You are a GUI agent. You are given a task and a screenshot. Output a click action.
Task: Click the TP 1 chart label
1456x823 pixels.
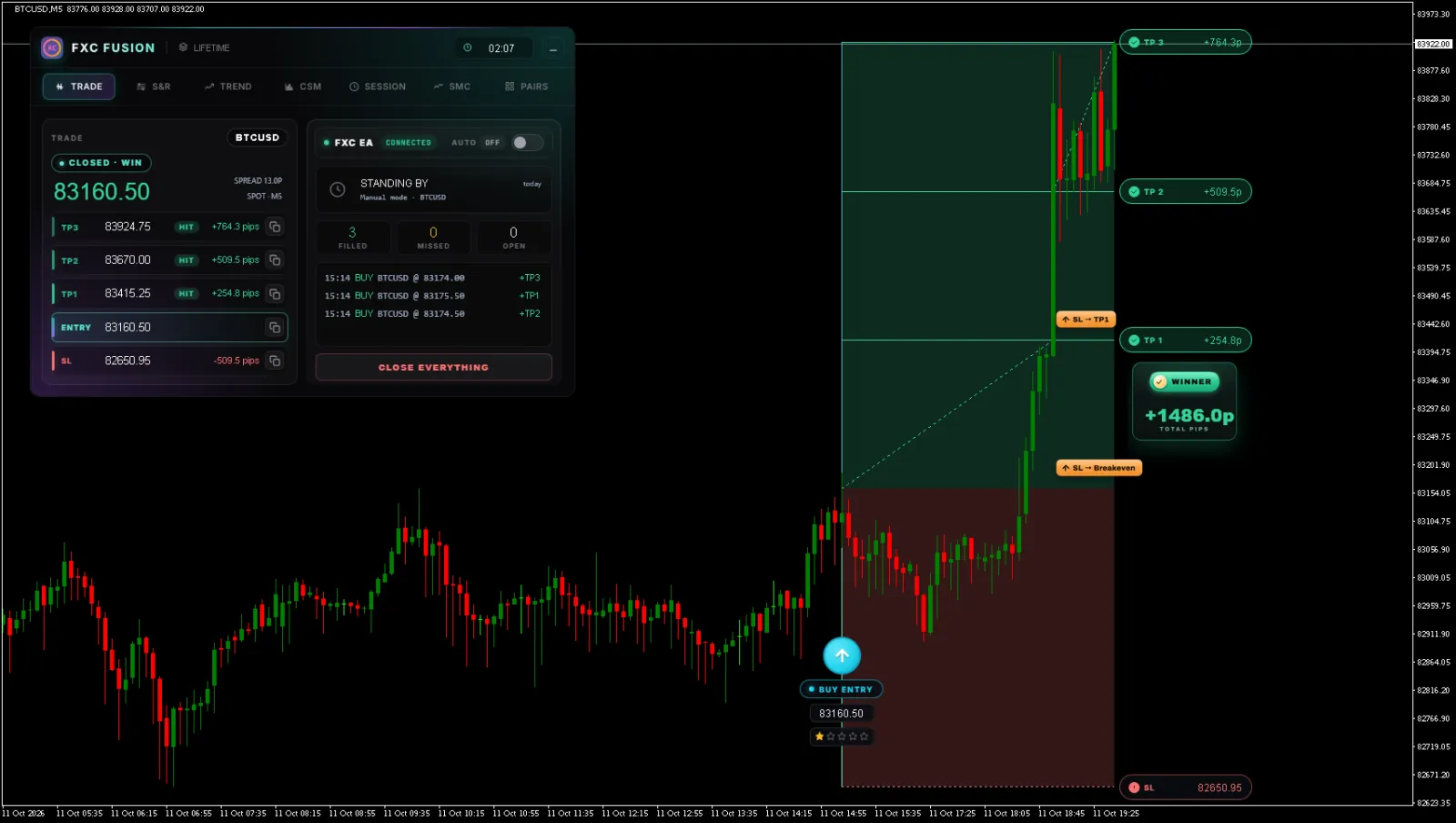tap(1185, 340)
